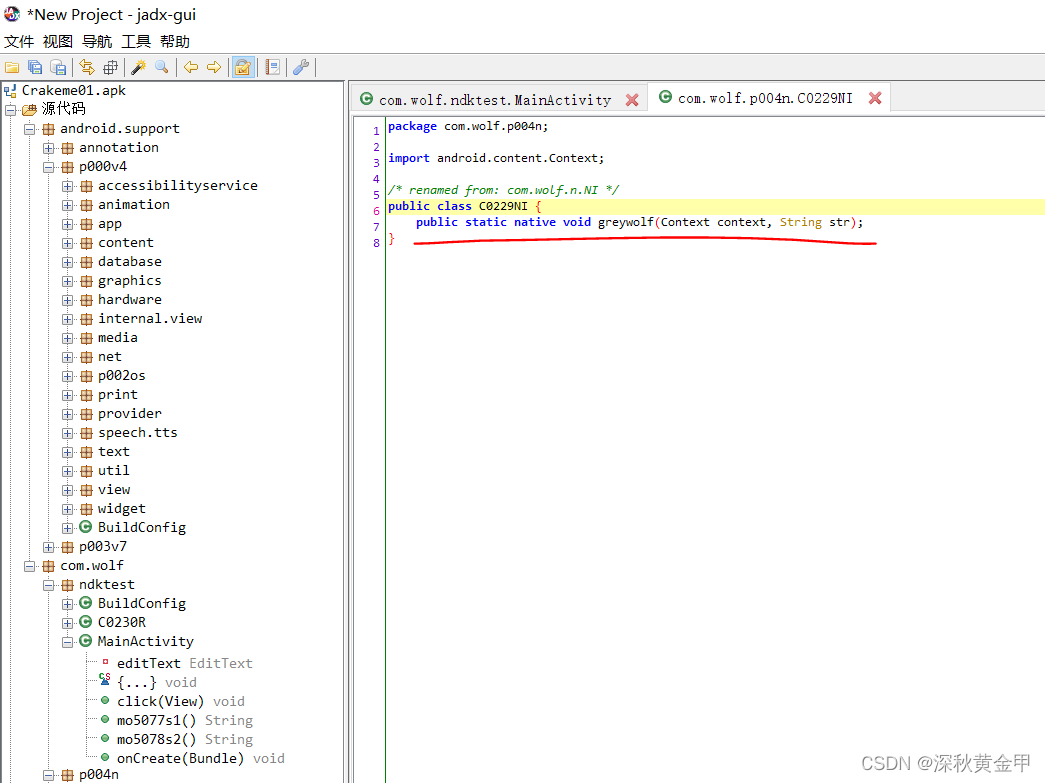Screen dimensions: 1045x783
Task: Click the Save all toolbar icon
Action: point(35,67)
